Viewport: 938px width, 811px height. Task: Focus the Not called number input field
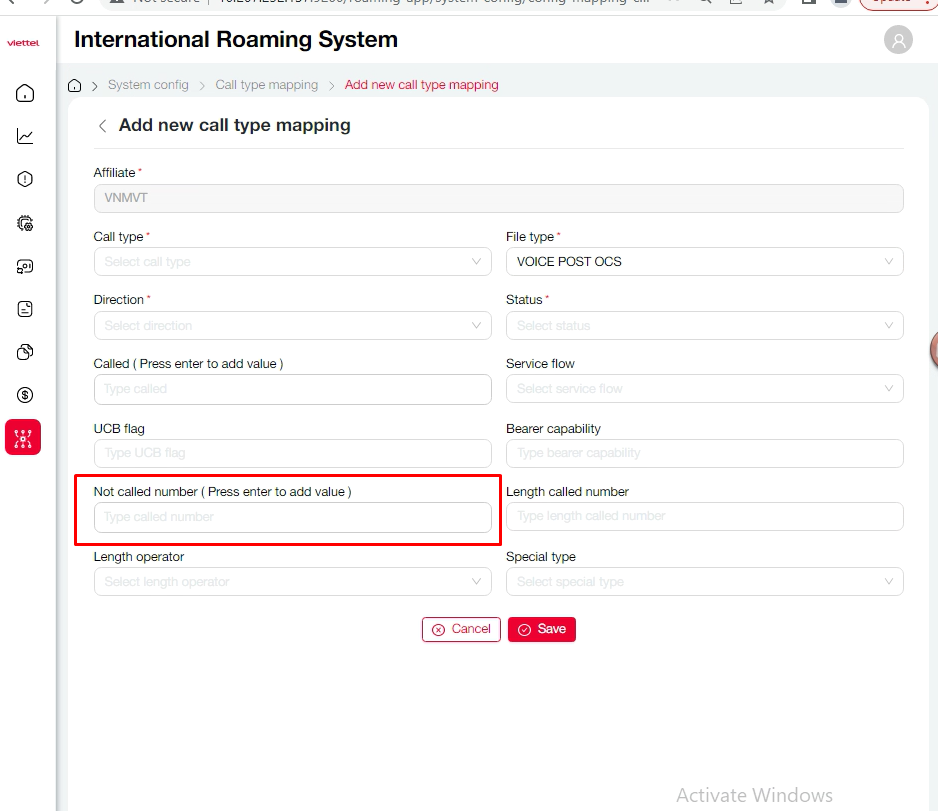pyautogui.click(x=292, y=517)
